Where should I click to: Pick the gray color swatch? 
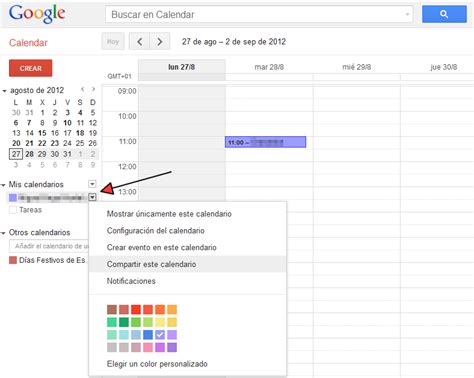(x=112, y=347)
